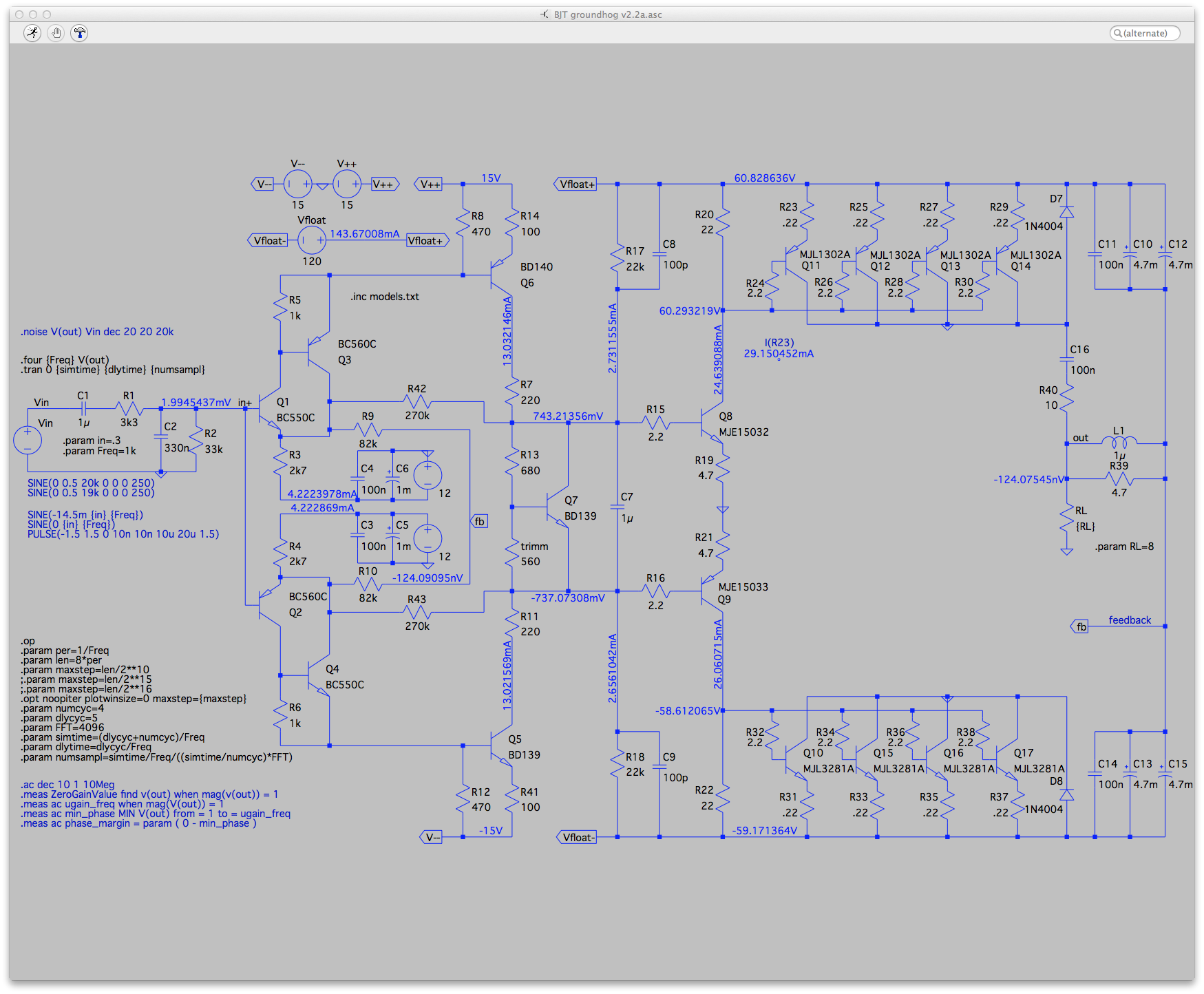Select resistor R14 100

click(512, 223)
